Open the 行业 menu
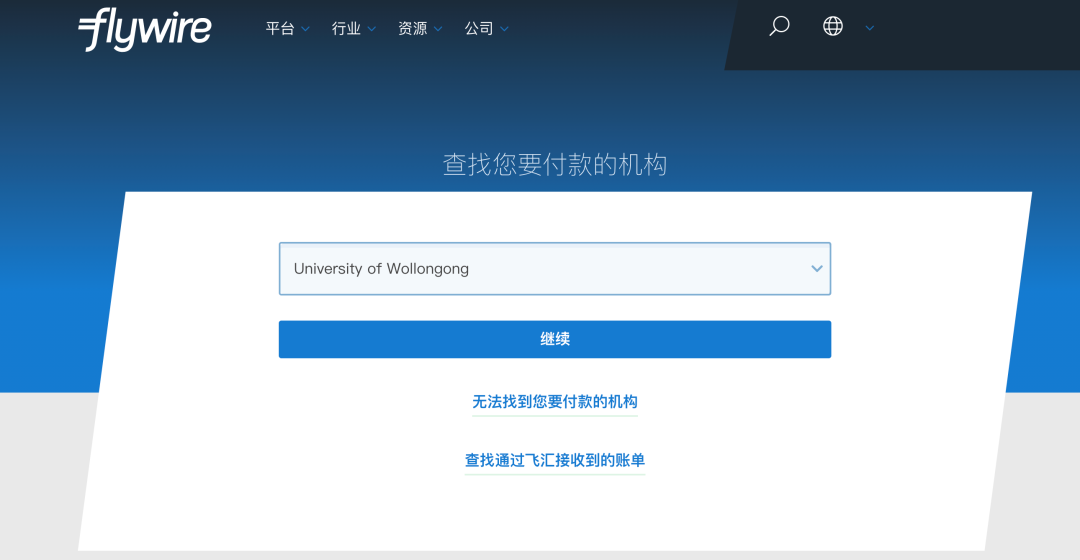Image resolution: width=1080 pixels, height=560 pixels. (x=346, y=28)
